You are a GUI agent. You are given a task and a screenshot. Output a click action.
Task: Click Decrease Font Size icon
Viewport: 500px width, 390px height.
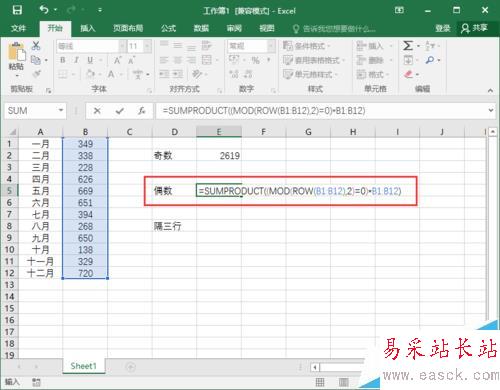click(131, 60)
